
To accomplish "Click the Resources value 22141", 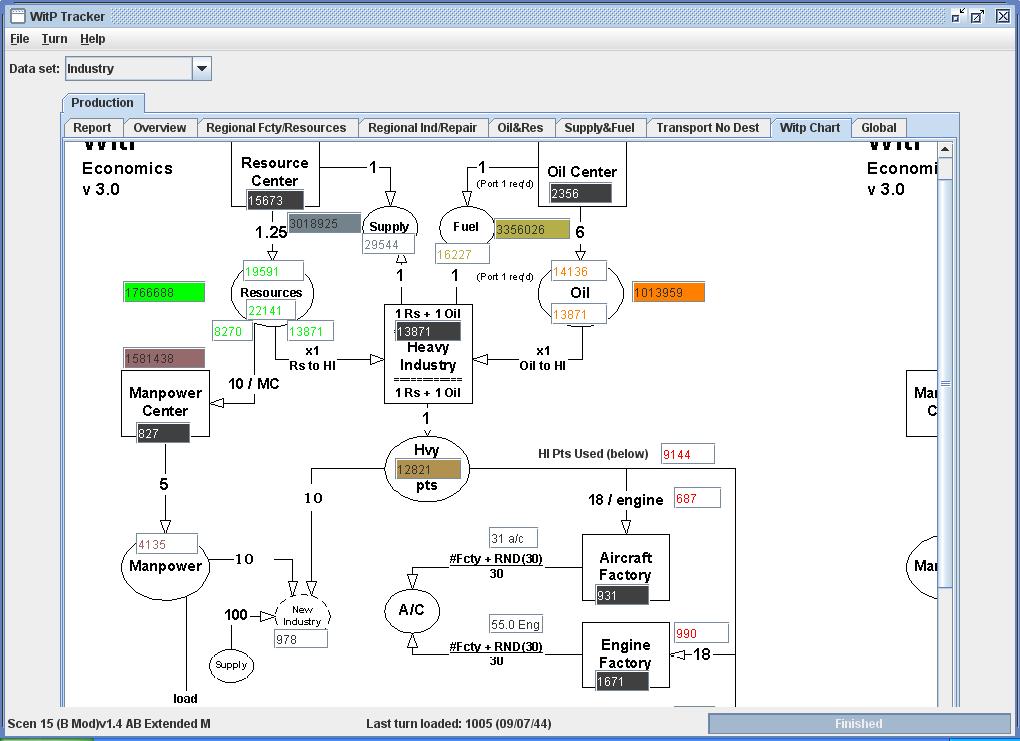I will pyautogui.click(x=272, y=310).
